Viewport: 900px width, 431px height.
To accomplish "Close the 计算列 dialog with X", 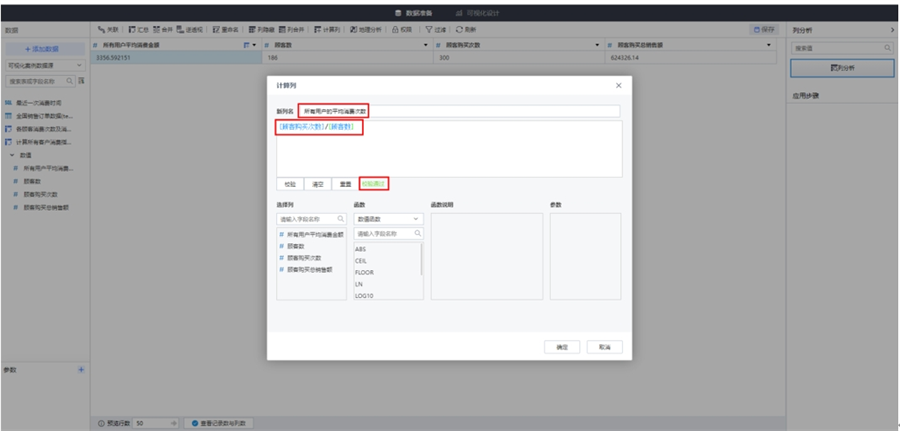I will tap(617, 86).
